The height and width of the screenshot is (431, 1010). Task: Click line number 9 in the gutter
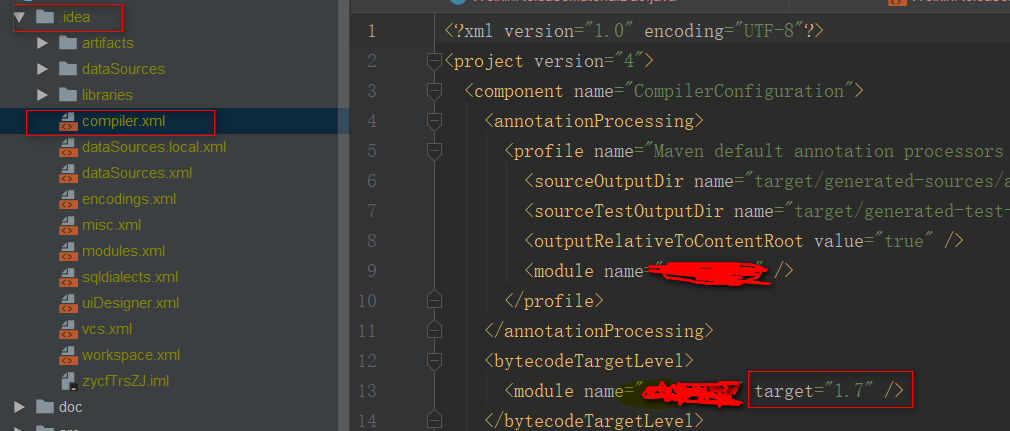coord(372,271)
